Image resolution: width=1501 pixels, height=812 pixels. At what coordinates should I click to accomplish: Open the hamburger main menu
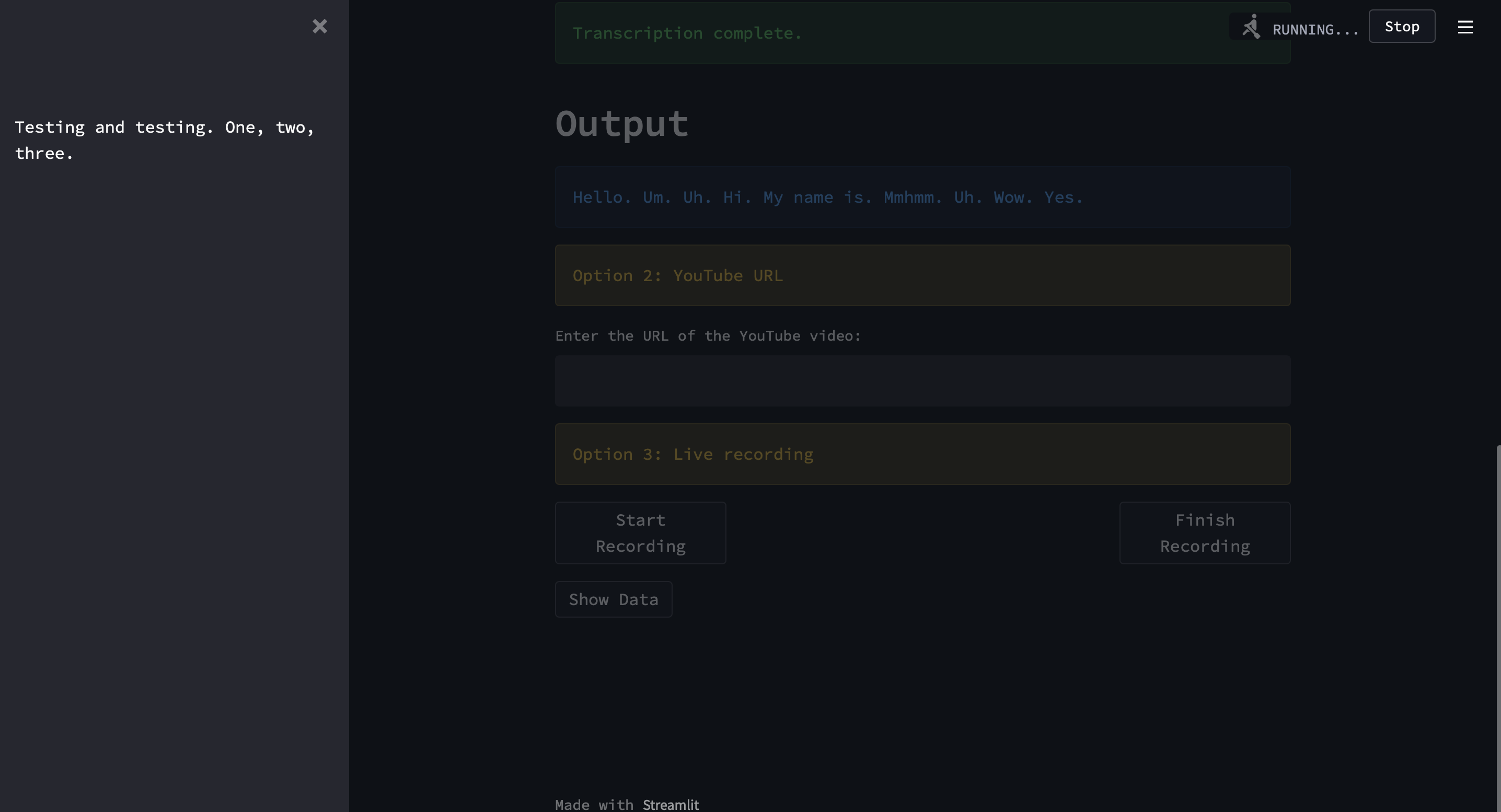pyautogui.click(x=1465, y=27)
